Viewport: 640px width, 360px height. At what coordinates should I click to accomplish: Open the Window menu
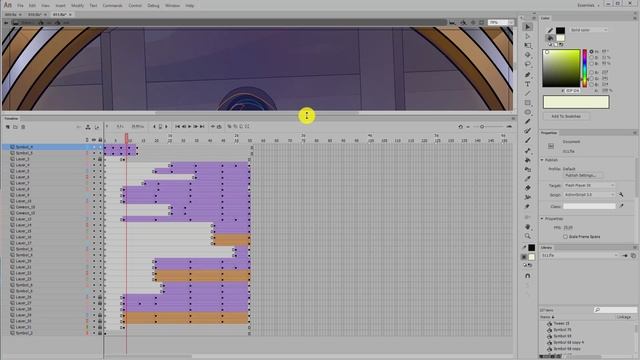[172, 6]
